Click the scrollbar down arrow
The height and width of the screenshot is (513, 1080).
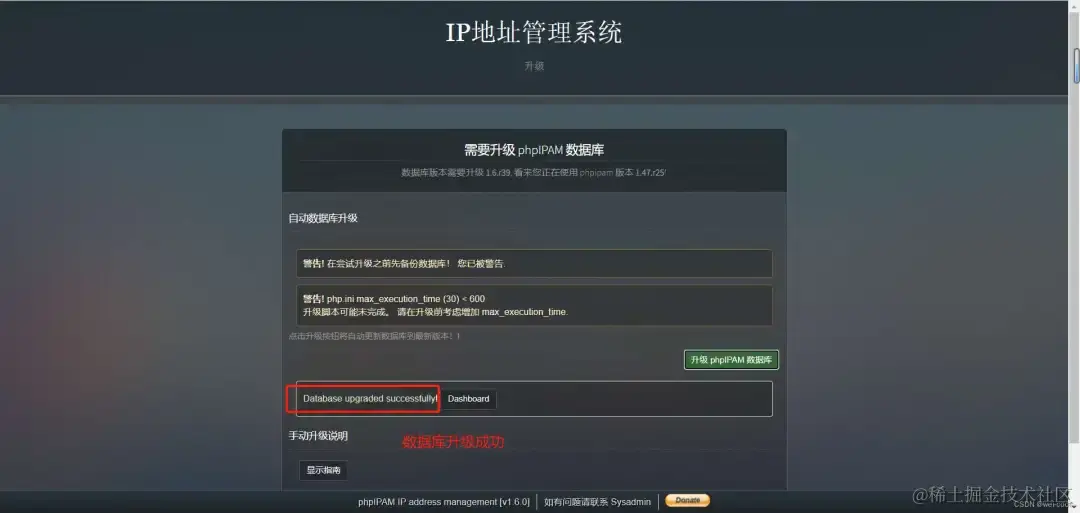pos(1075,507)
